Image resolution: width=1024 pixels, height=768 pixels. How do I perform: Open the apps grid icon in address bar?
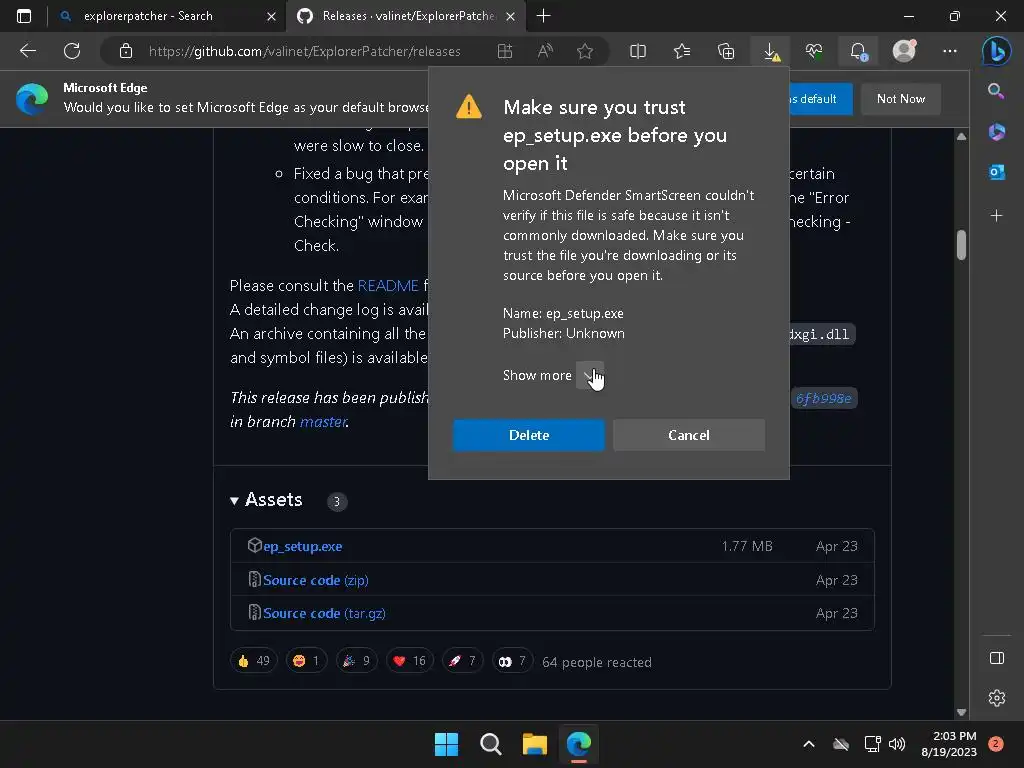point(505,51)
